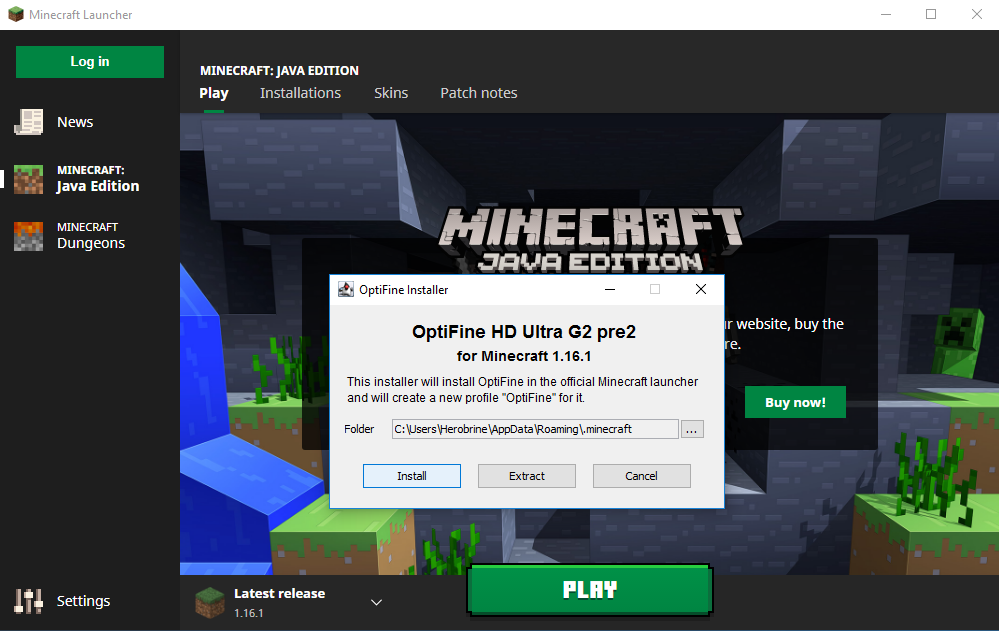Click the OptiFine Installer Java icon
Screen dimensions: 999x631
coord(345,289)
